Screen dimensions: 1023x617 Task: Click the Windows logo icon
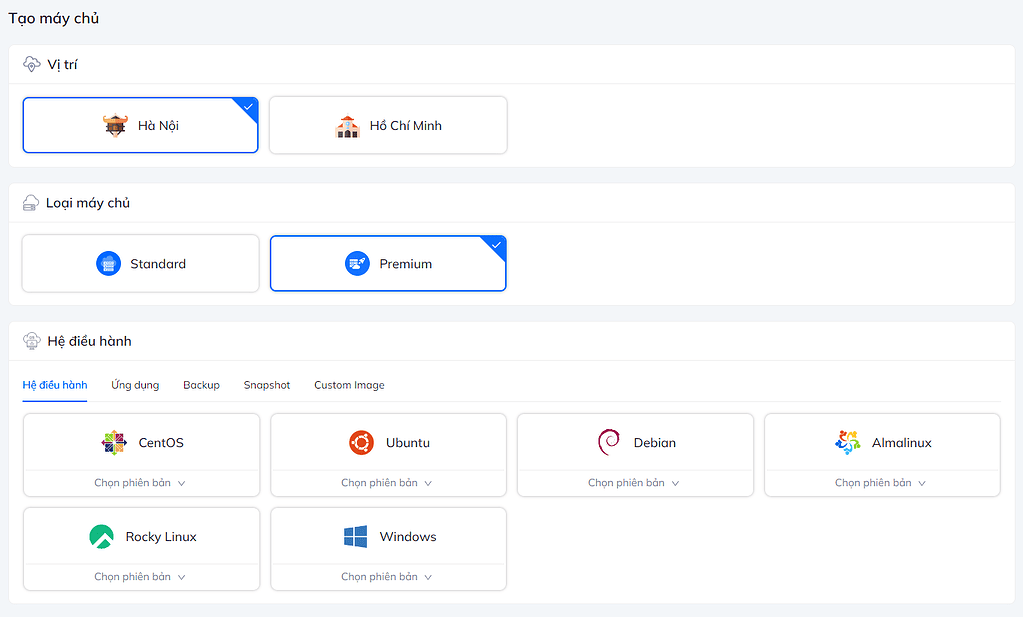353,536
